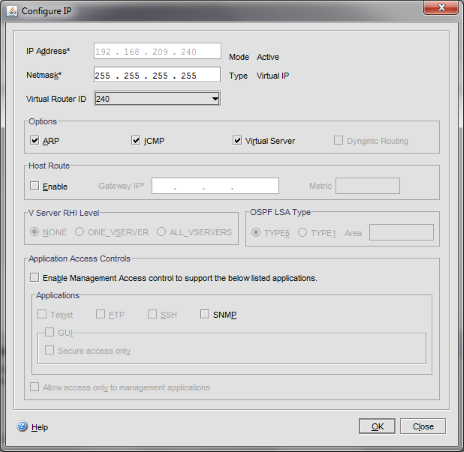
Task: Enable the Host Route checkbox
Action: point(35,186)
